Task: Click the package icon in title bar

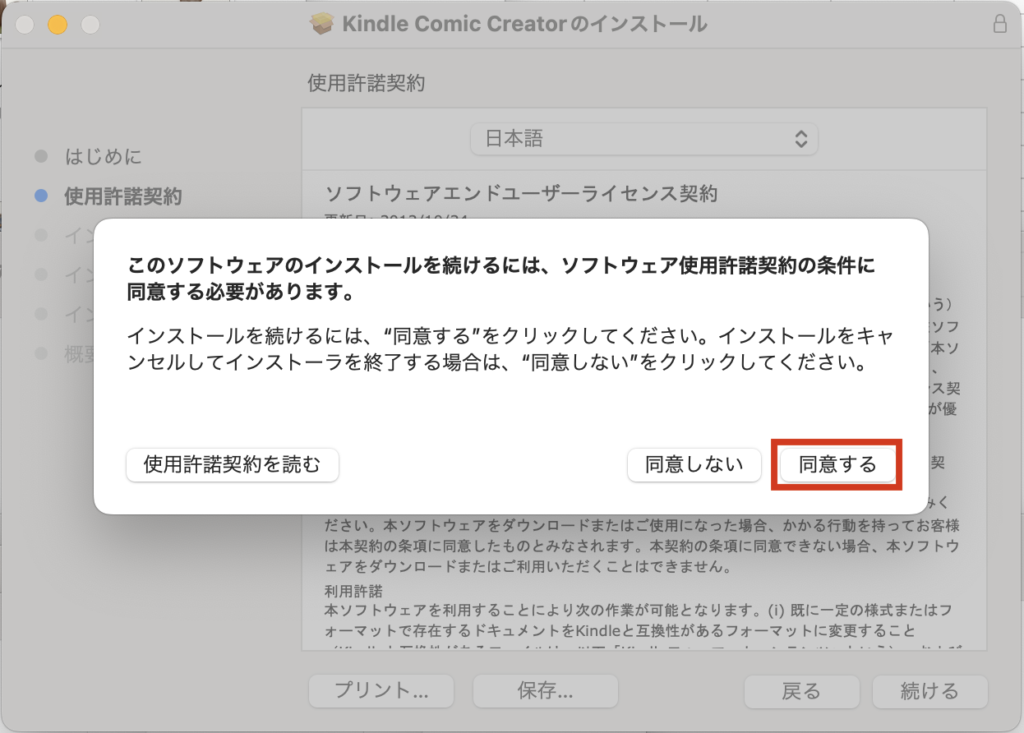Action: (x=322, y=23)
